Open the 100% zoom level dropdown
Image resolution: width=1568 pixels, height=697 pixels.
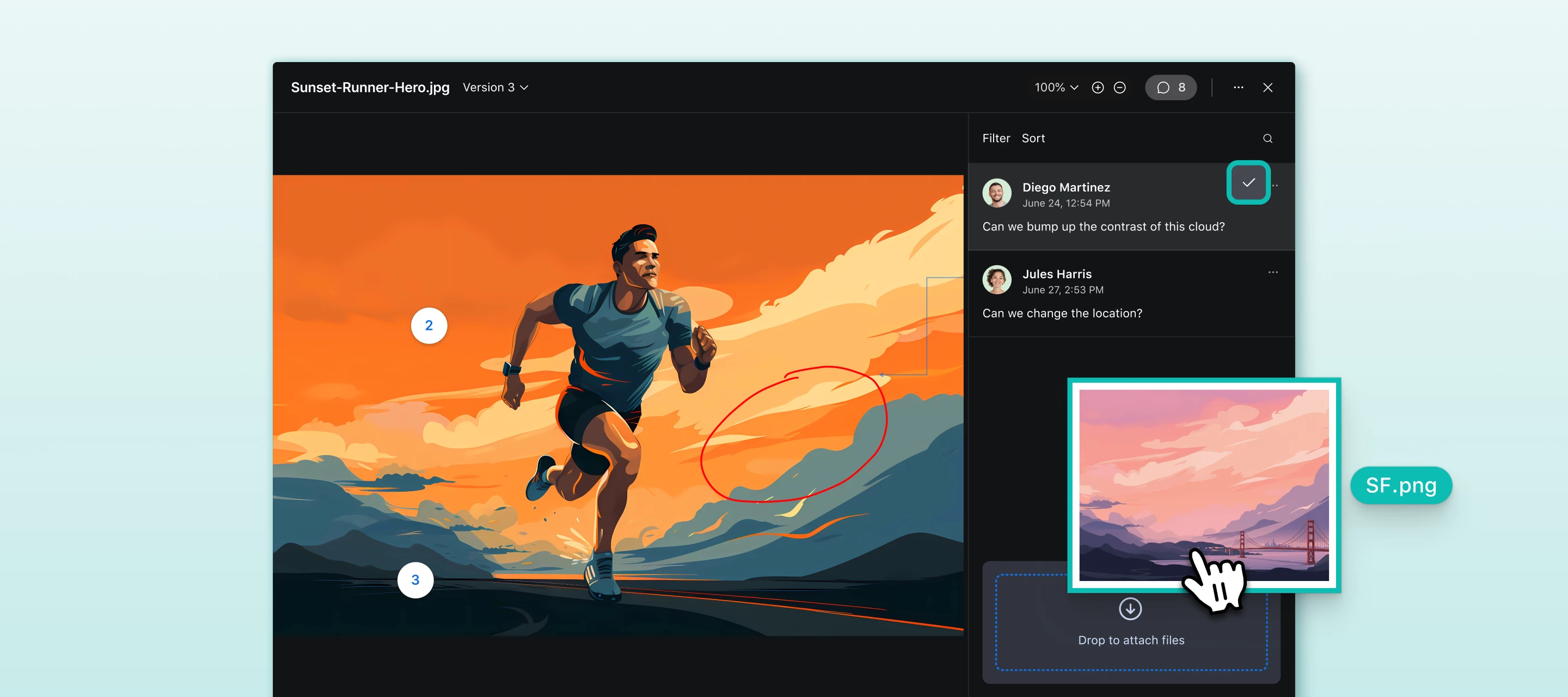tap(1056, 88)
